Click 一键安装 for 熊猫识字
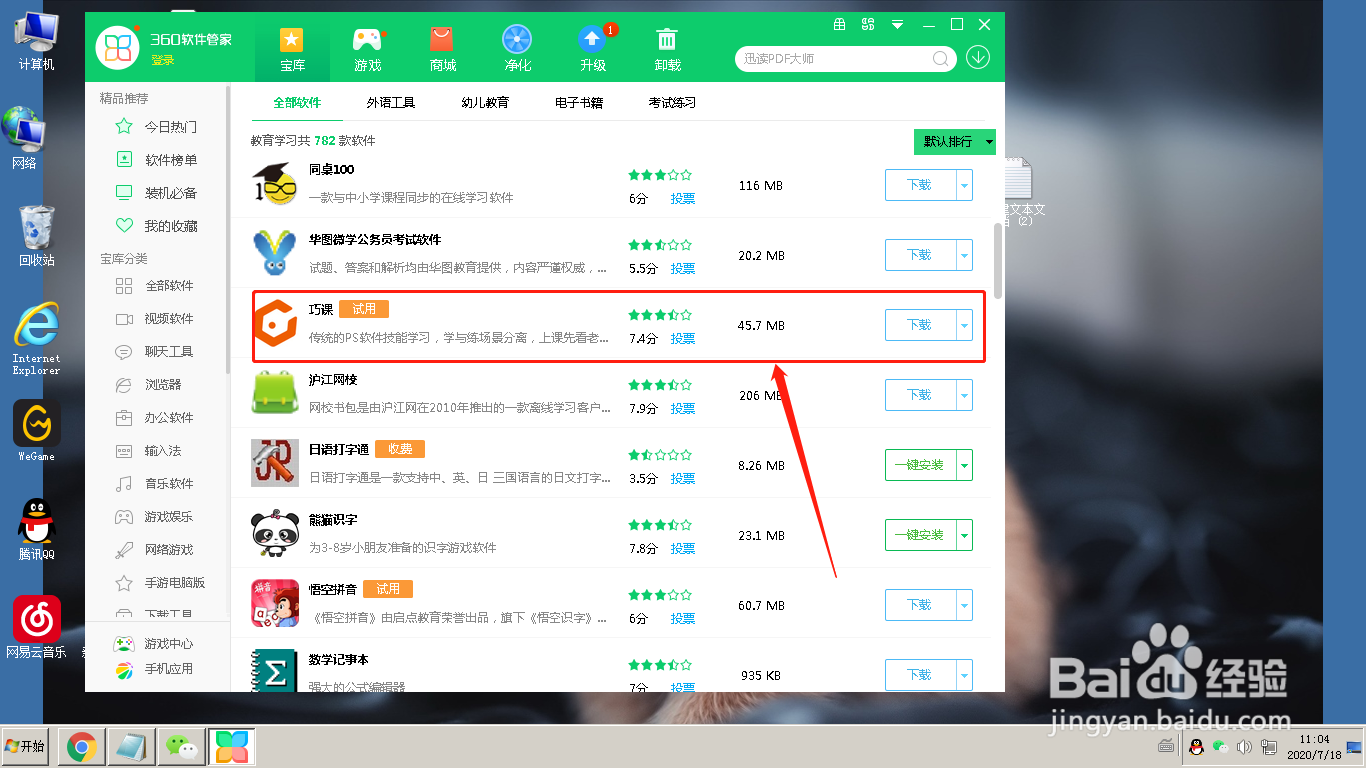 pos(920,535)
